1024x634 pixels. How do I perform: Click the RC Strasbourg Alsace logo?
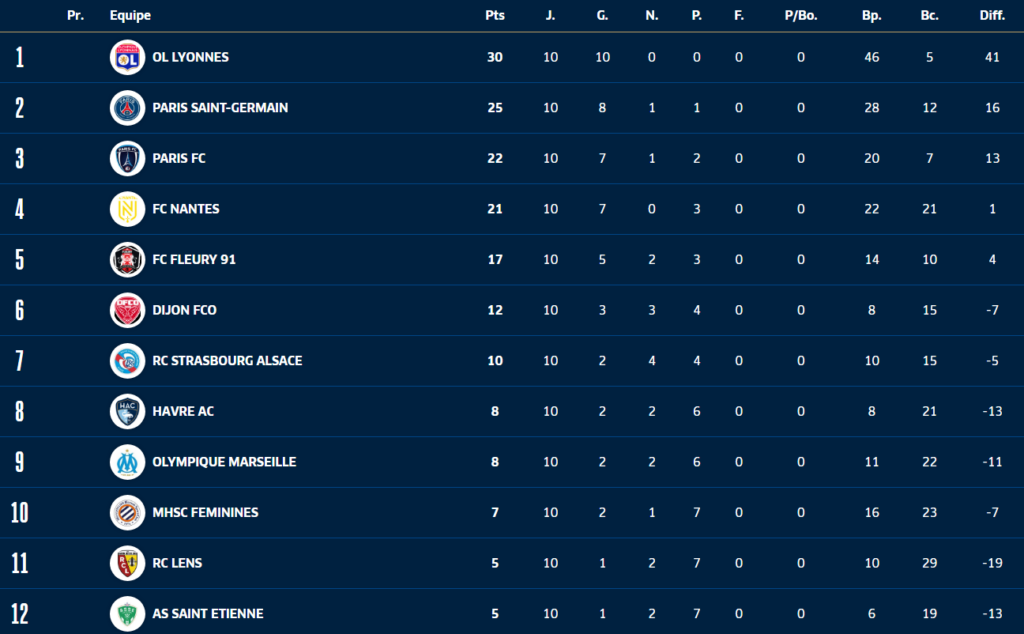pos(127,361)
